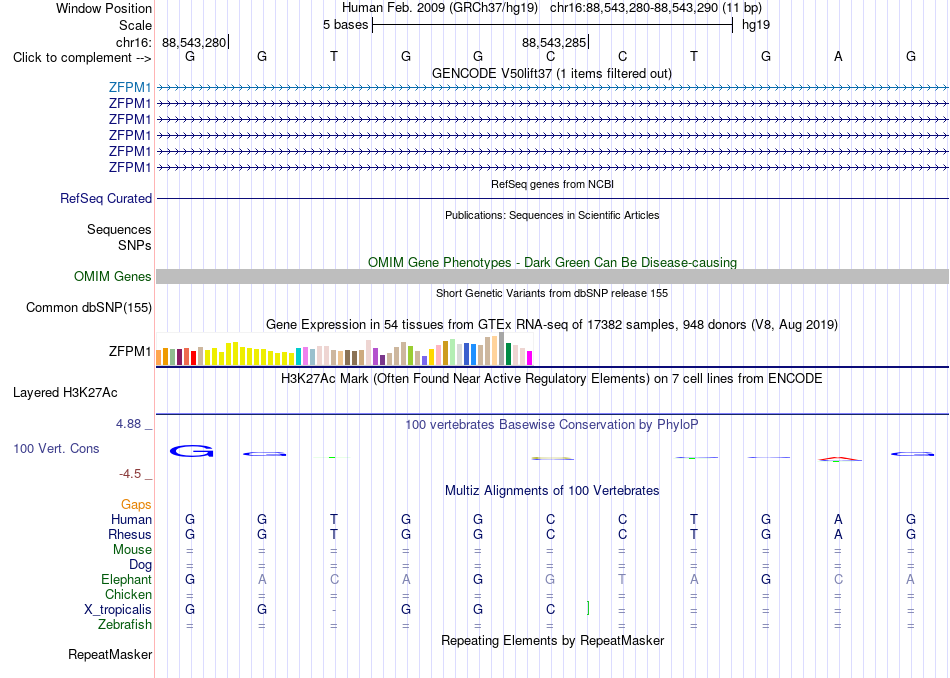
Task: Click the T base in the Elephant row
Action: [x=622, y=580]
